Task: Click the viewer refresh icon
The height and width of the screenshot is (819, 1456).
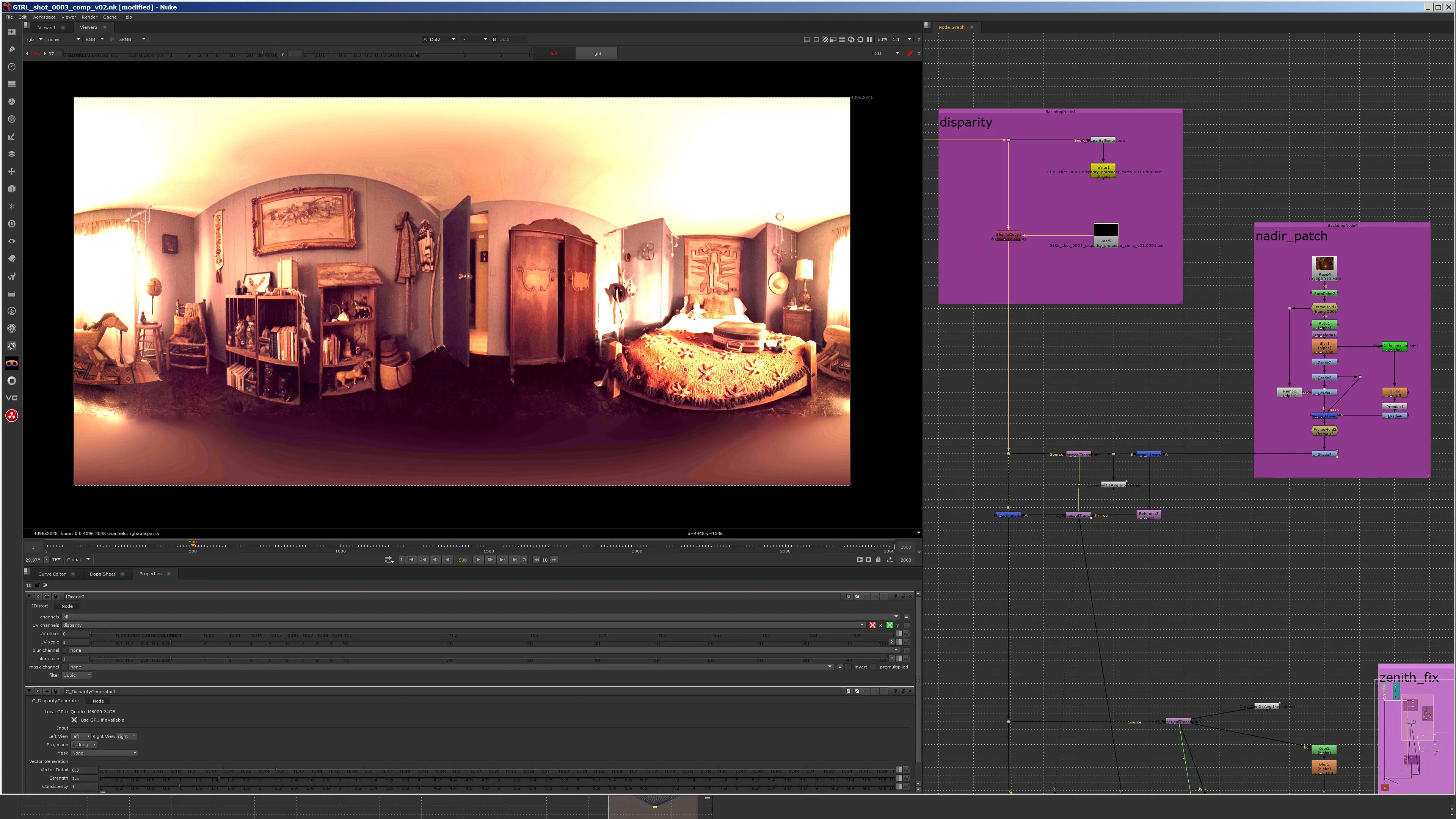Action: [x=851, y=39]
